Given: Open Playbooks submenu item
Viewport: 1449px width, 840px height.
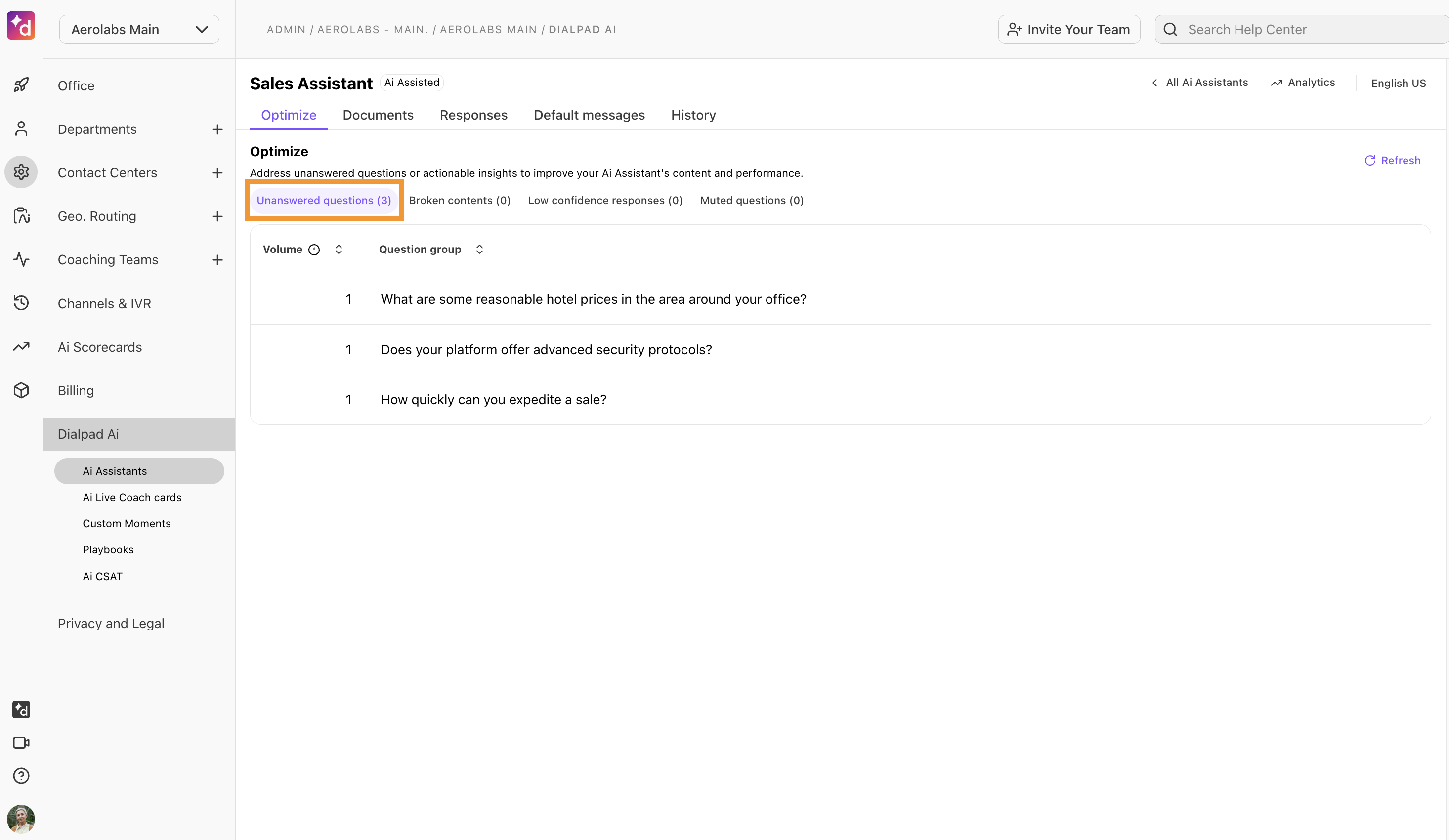Looking at the screenshot, I should click(x=108, y=550).
